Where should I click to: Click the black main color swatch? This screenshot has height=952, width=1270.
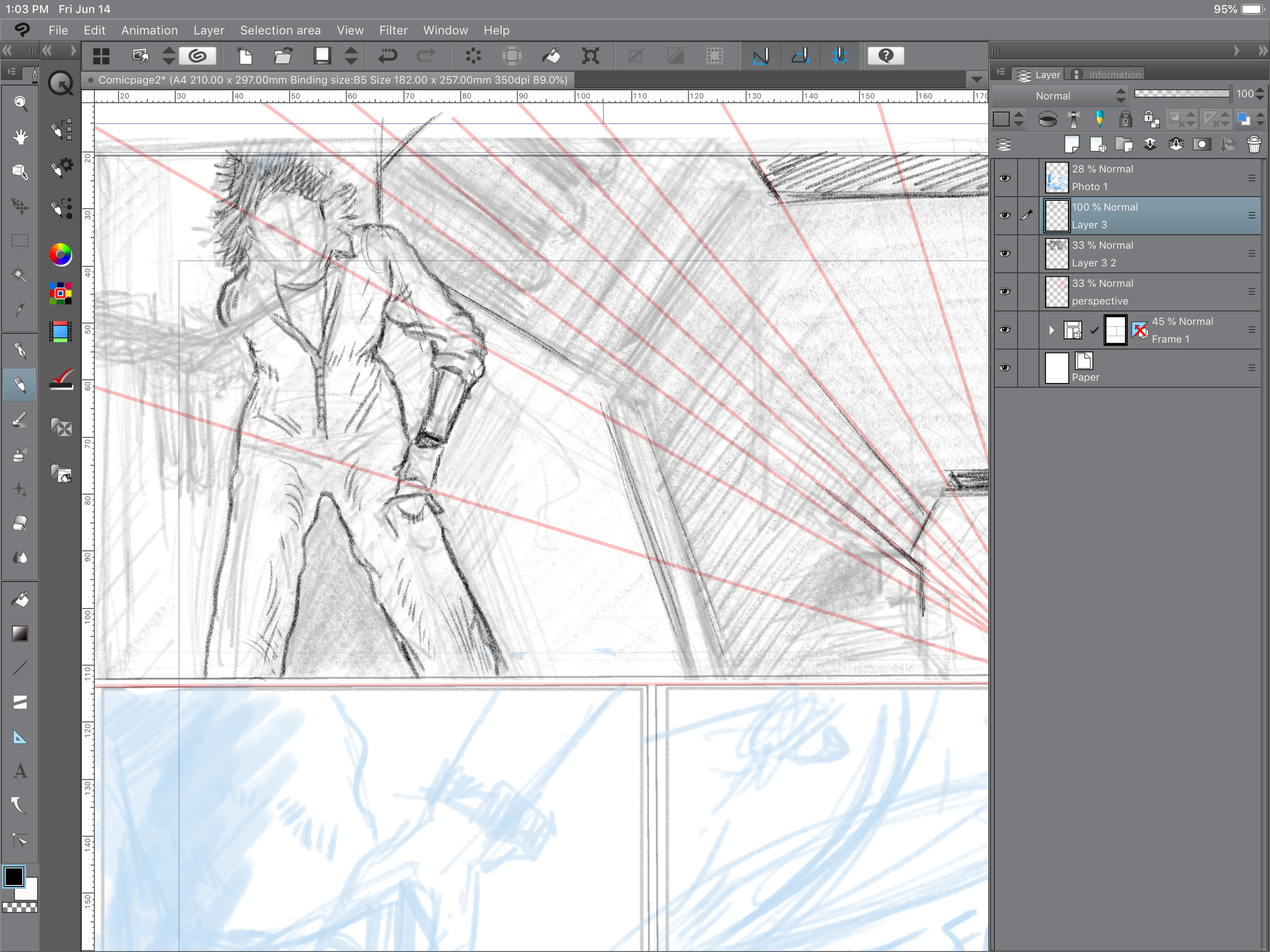pos(14,877)
